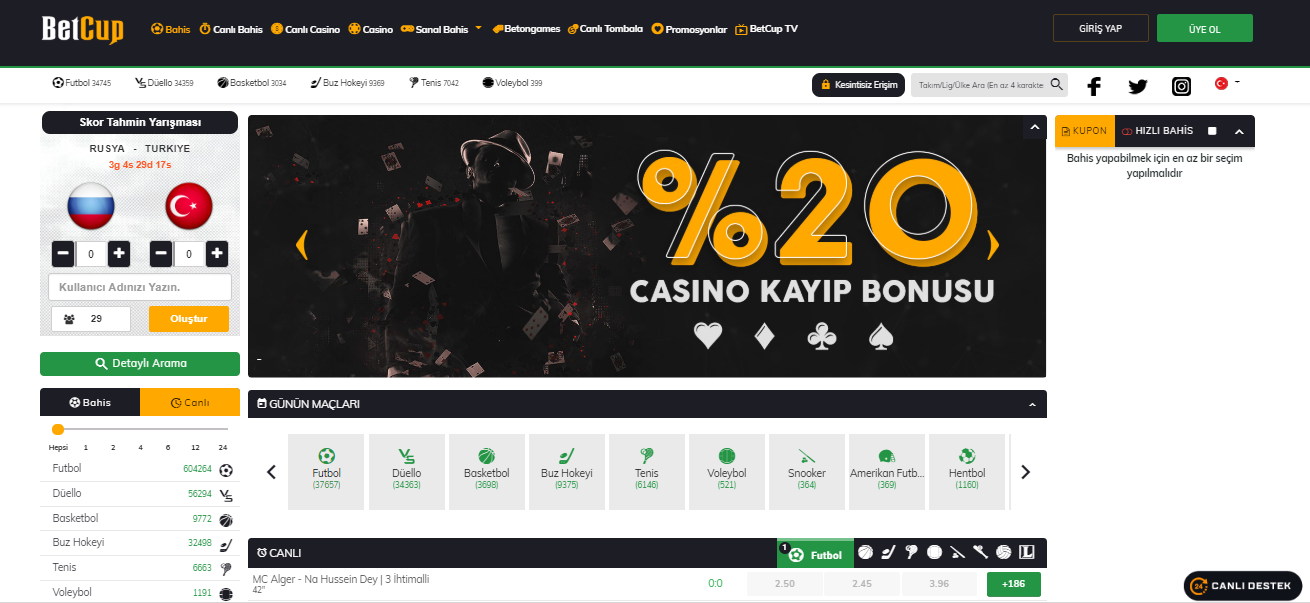Open the Facebook social icon
This screenshot has height=603, width=1310.
pos(1094,86)
